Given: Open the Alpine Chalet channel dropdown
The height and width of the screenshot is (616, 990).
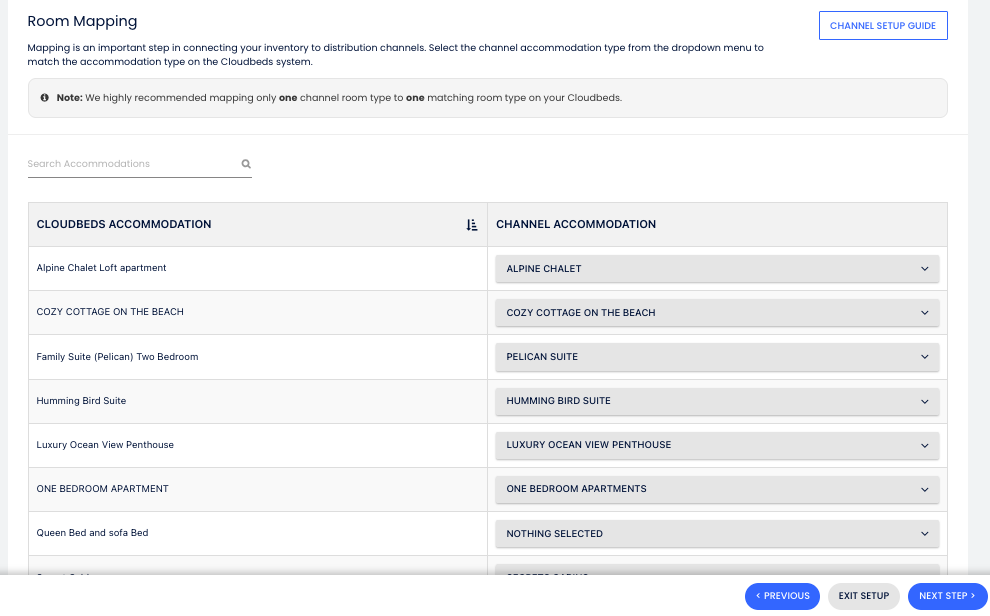Looking at the screenshot, I should (x=717, y=269).
